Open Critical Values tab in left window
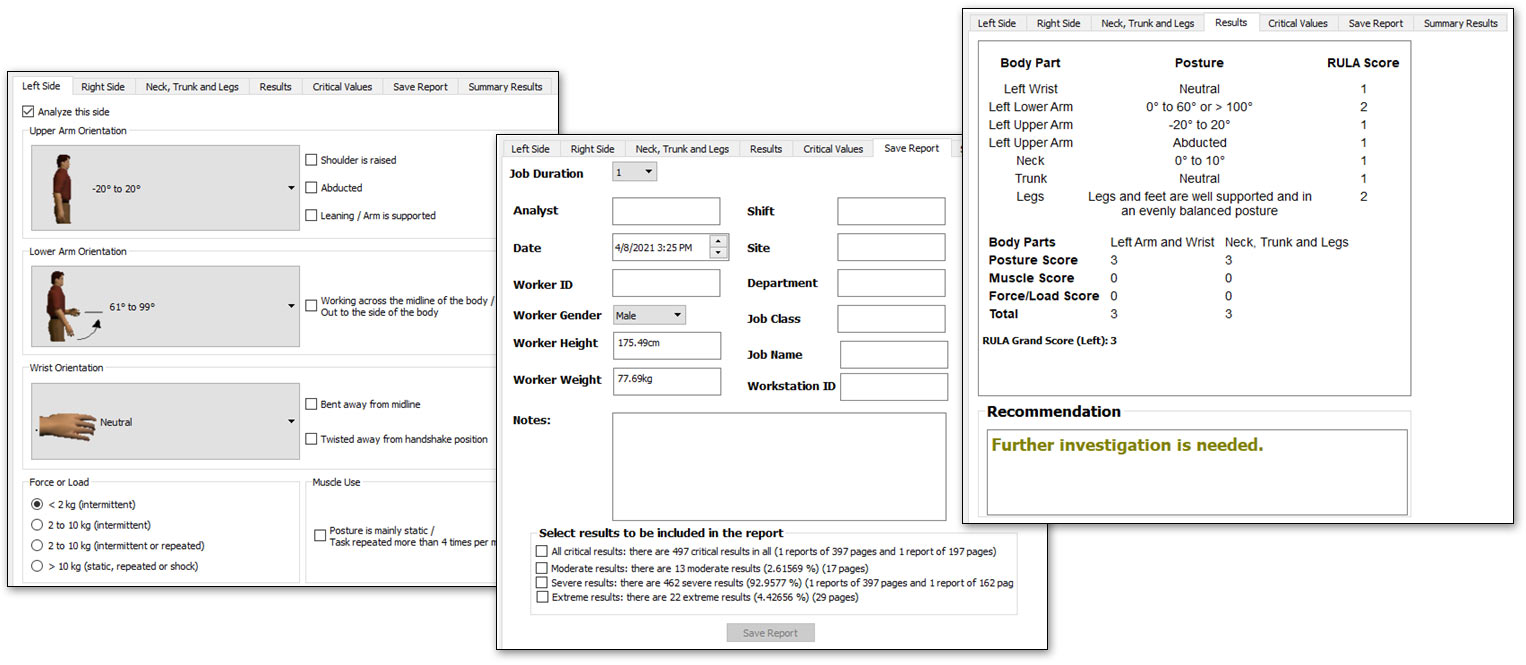The width and height of the screenshot is (1526, 665). pos(342,87)
